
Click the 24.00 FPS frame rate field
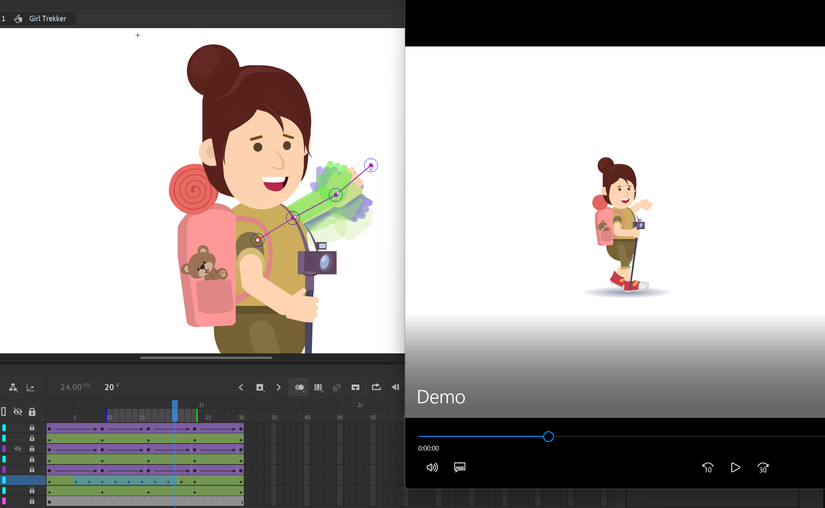(x=72, y=388)
